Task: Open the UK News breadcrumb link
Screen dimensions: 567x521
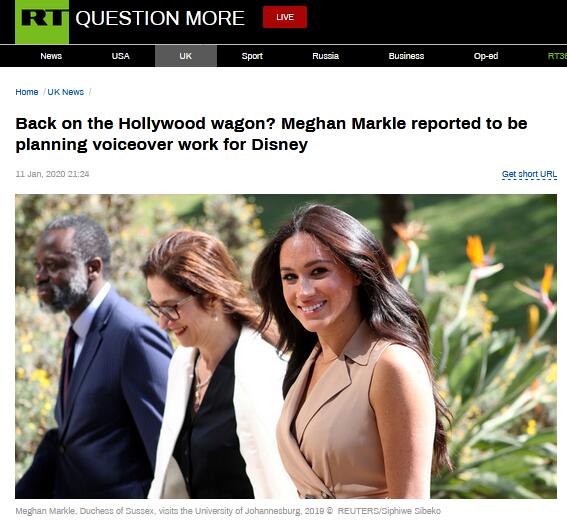Action: point(66,92)
